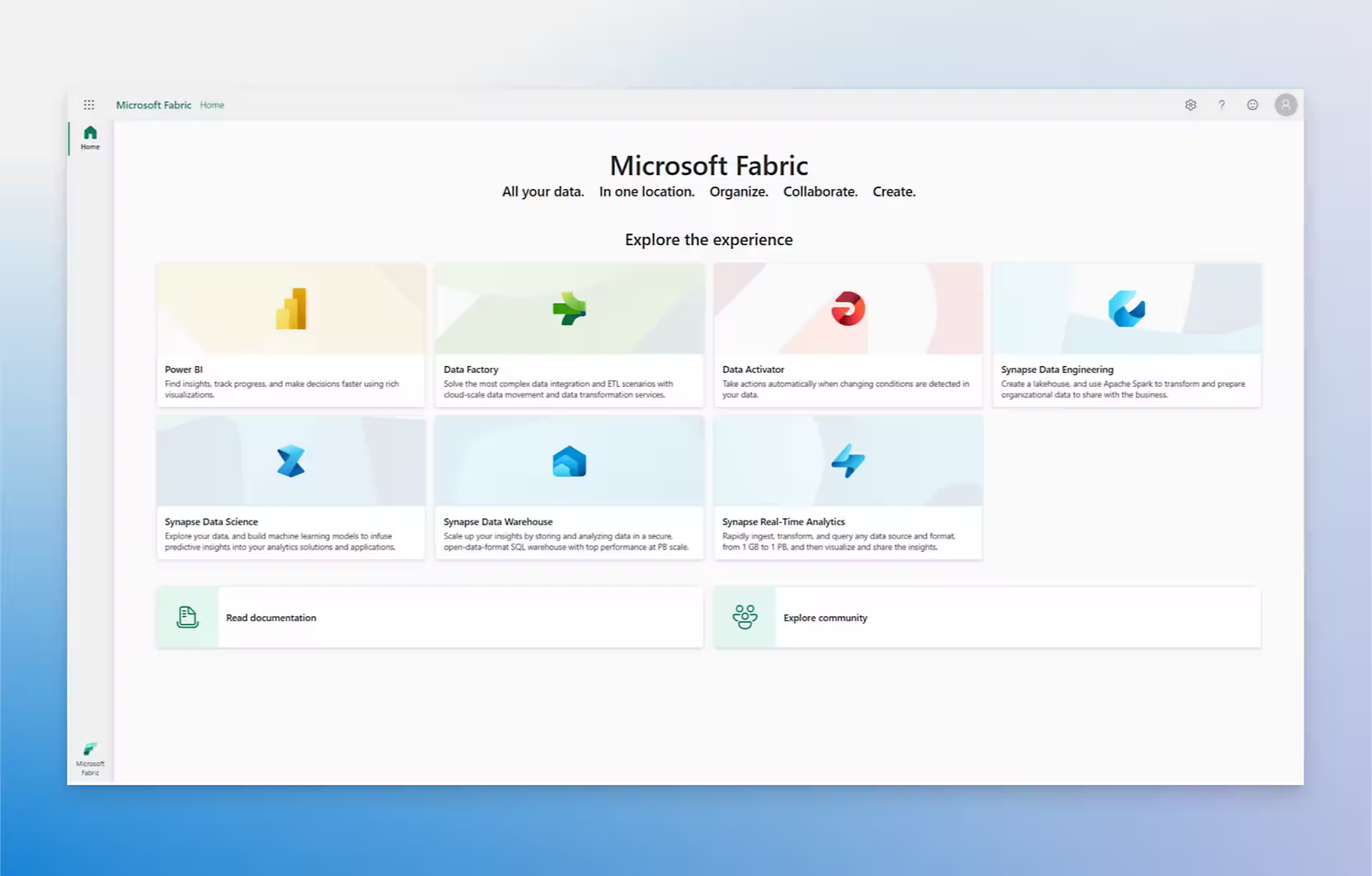Open the account avatar menu
The width and height of the screenshot is (1372, 876).
click(1285, 105)
